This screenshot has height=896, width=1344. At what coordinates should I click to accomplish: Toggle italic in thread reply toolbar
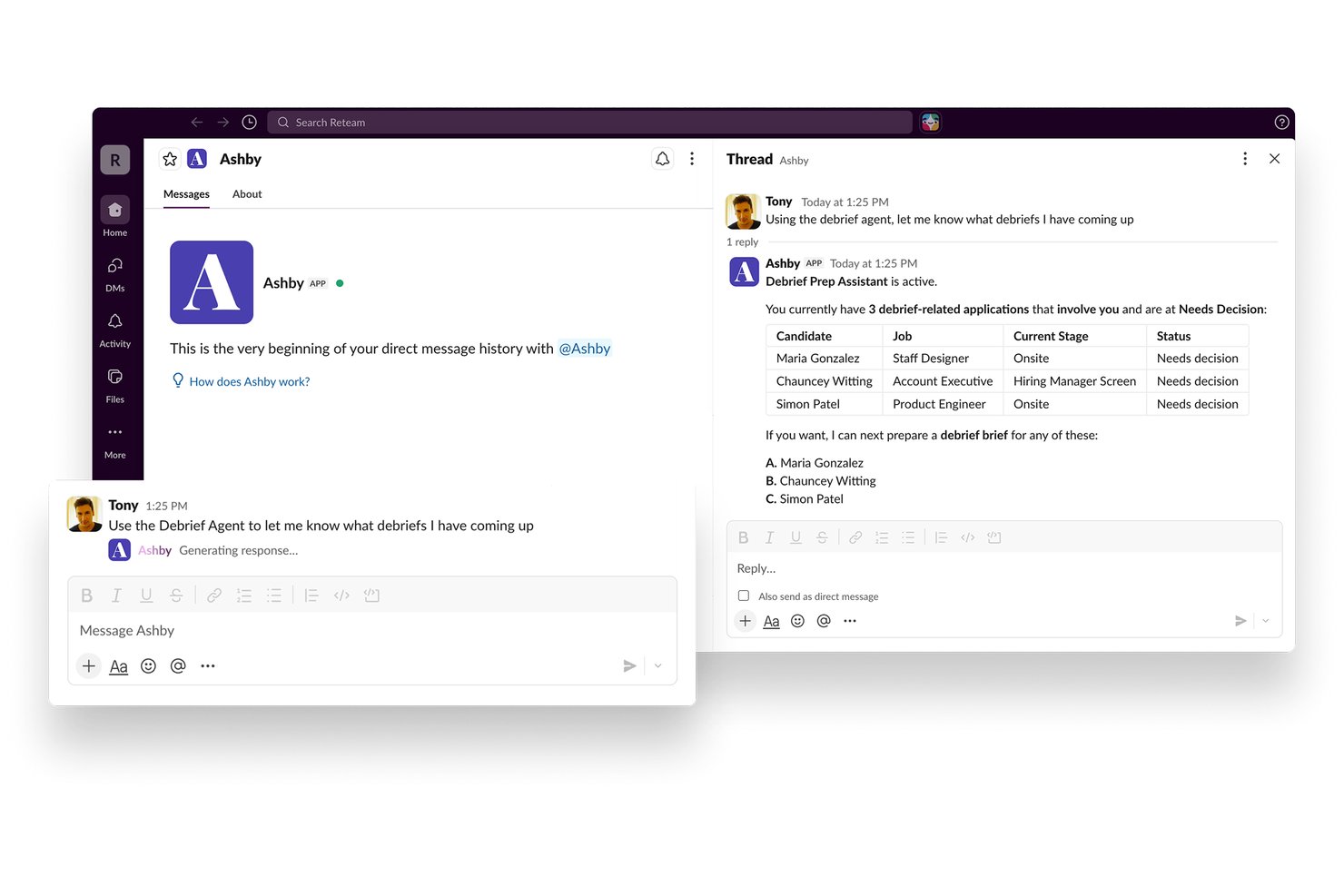coord(769,537)
